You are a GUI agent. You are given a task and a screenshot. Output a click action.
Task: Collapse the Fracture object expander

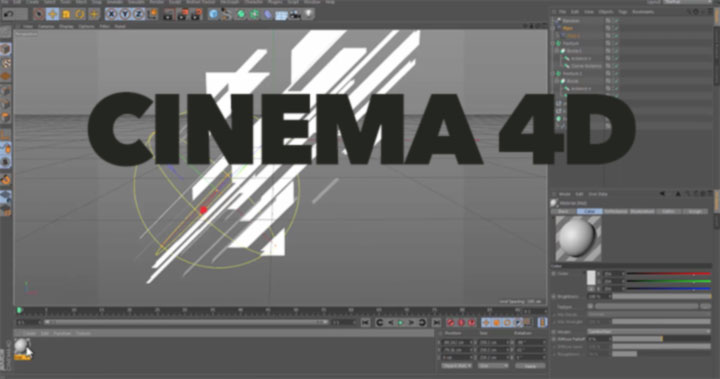click(x=554, y=43)
